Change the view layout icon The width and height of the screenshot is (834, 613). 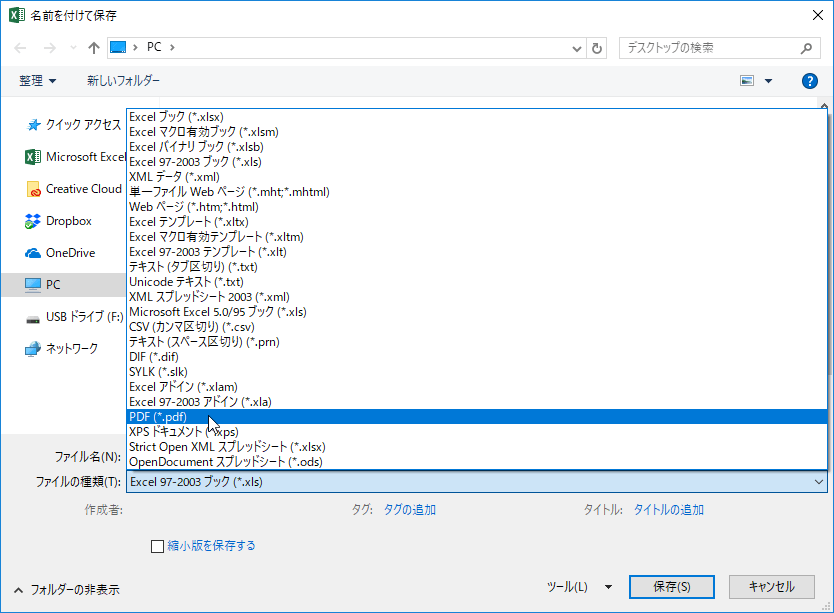point(747,81)
